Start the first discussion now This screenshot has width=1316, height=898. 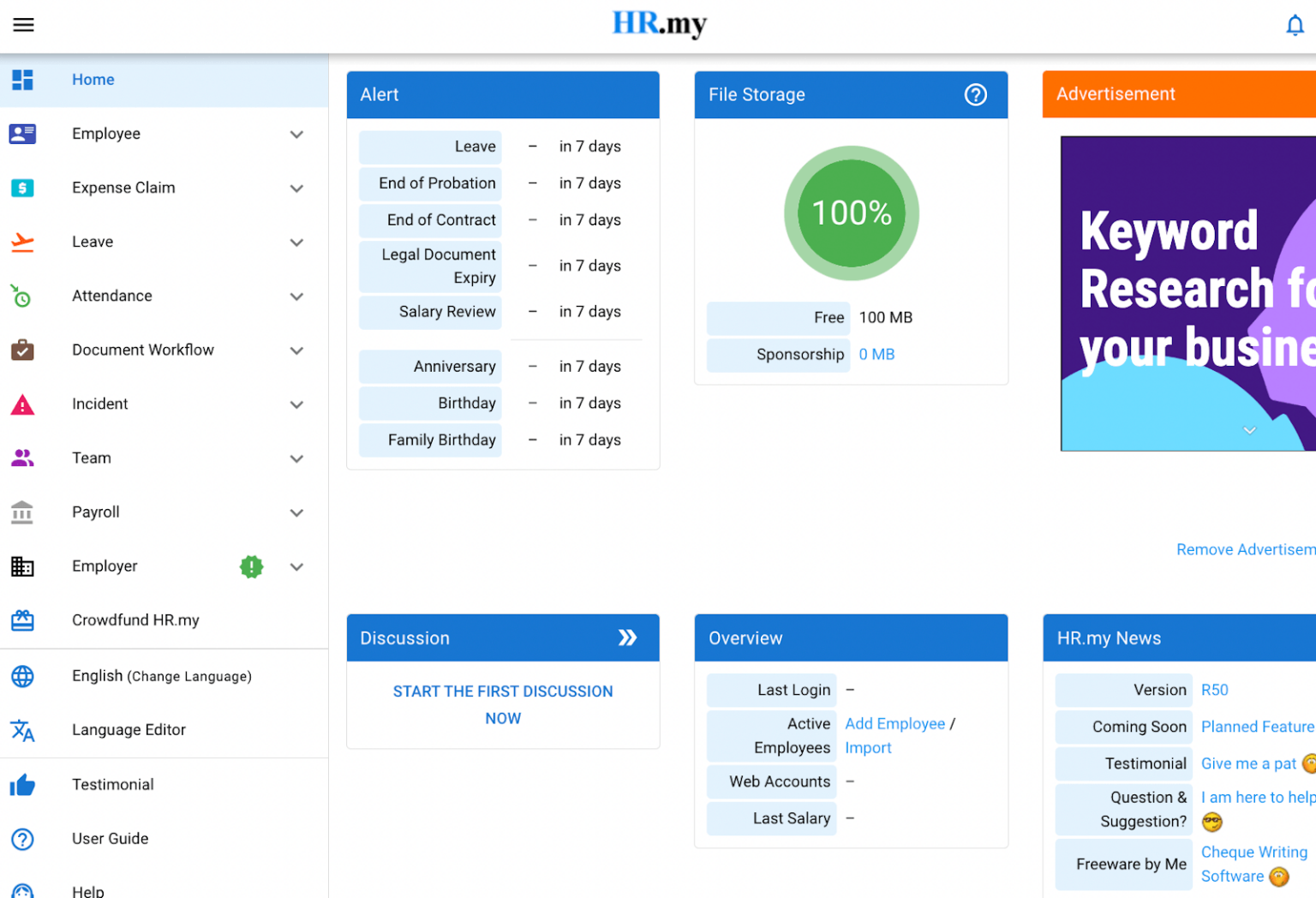coord(503,704)
